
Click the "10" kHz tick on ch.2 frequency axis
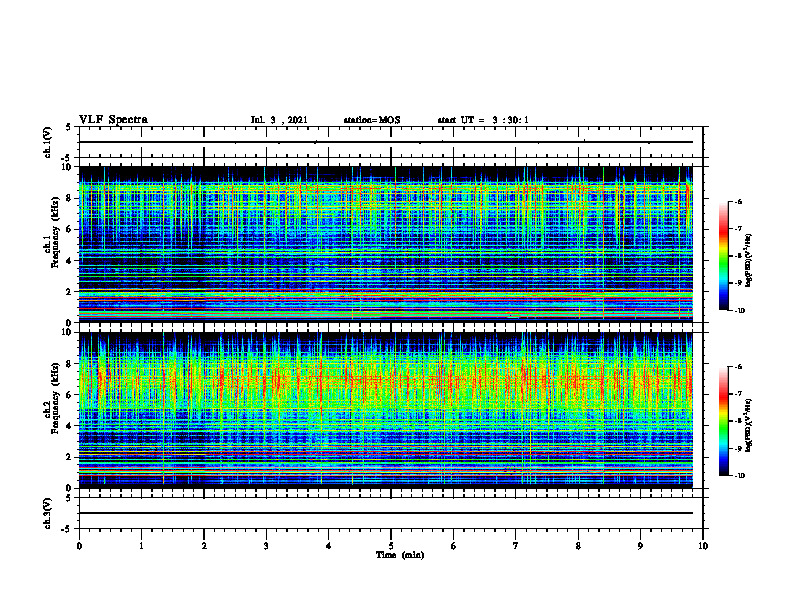tap(68, 332)
